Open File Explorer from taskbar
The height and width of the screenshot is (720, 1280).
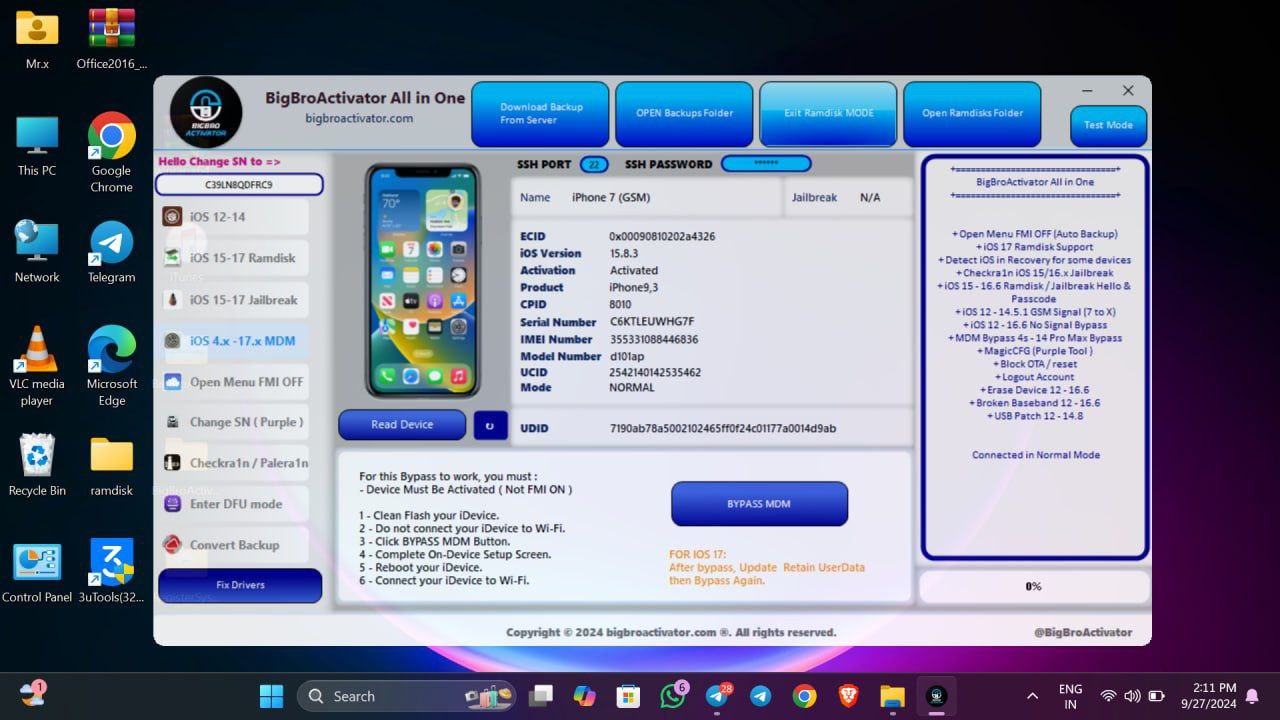tap(892, 696)
